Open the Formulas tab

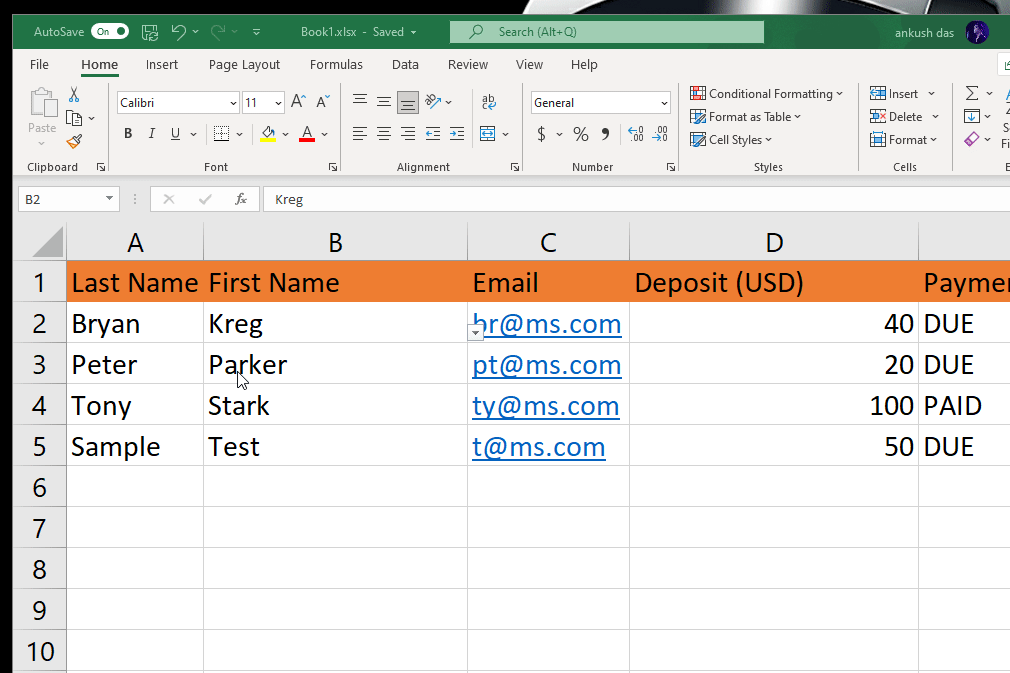tap(336, 64)
